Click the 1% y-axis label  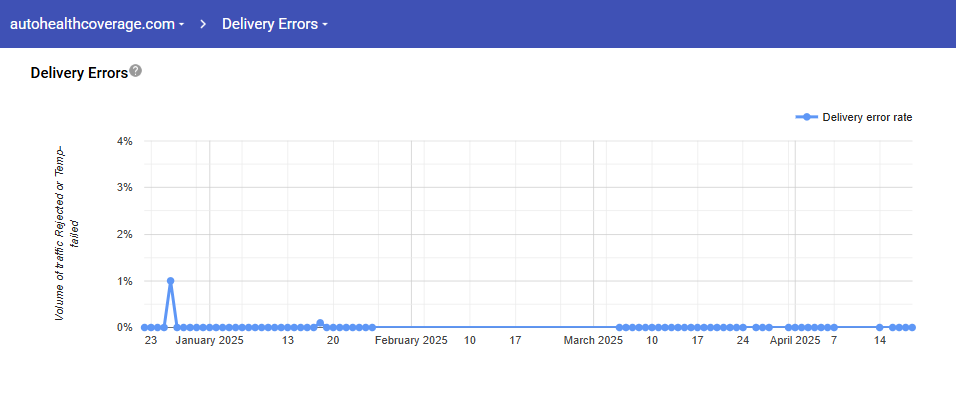125,281
